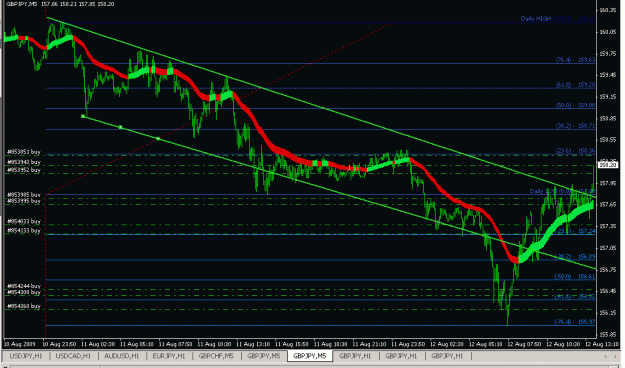Click the 159.75 price scale label
The width and height of the screenshot is (625, 368).
point(608,54)
